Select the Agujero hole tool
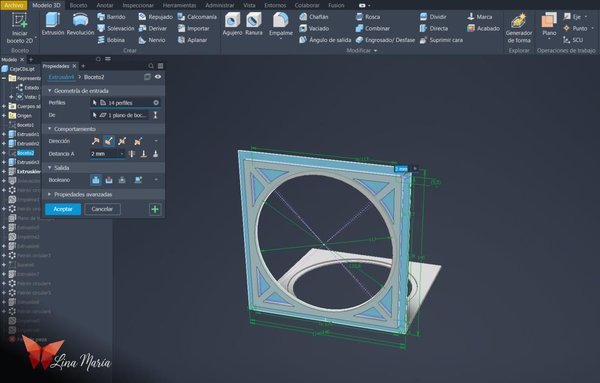The width and height of the screenshot is (600, 383). tap(232, 24)
